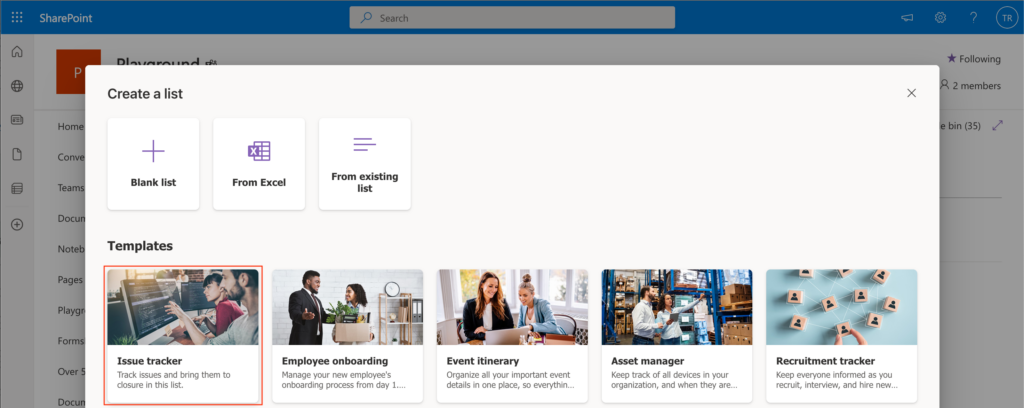Click the Issue tracker title text
This screenshot has width=1024, height=408.
[150, 361]
